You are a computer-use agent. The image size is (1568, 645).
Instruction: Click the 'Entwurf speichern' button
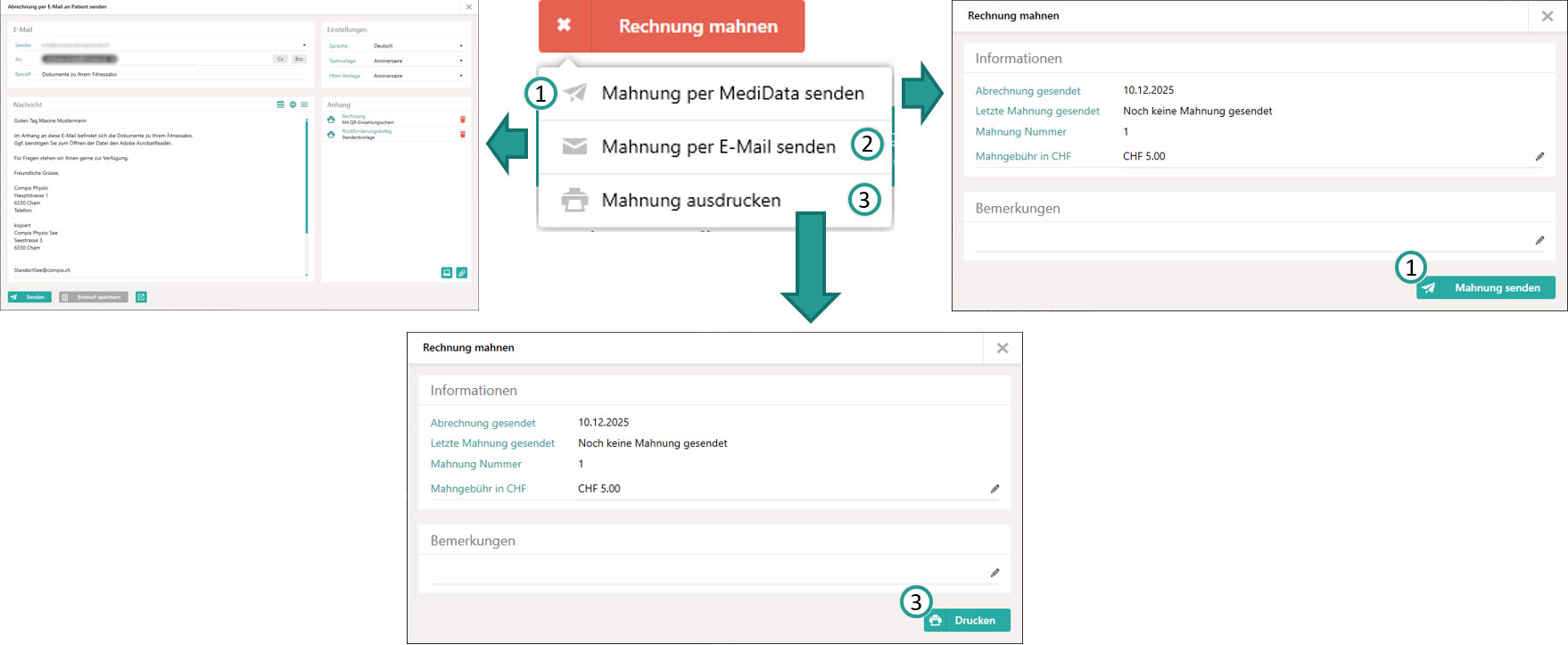point(94,297)
